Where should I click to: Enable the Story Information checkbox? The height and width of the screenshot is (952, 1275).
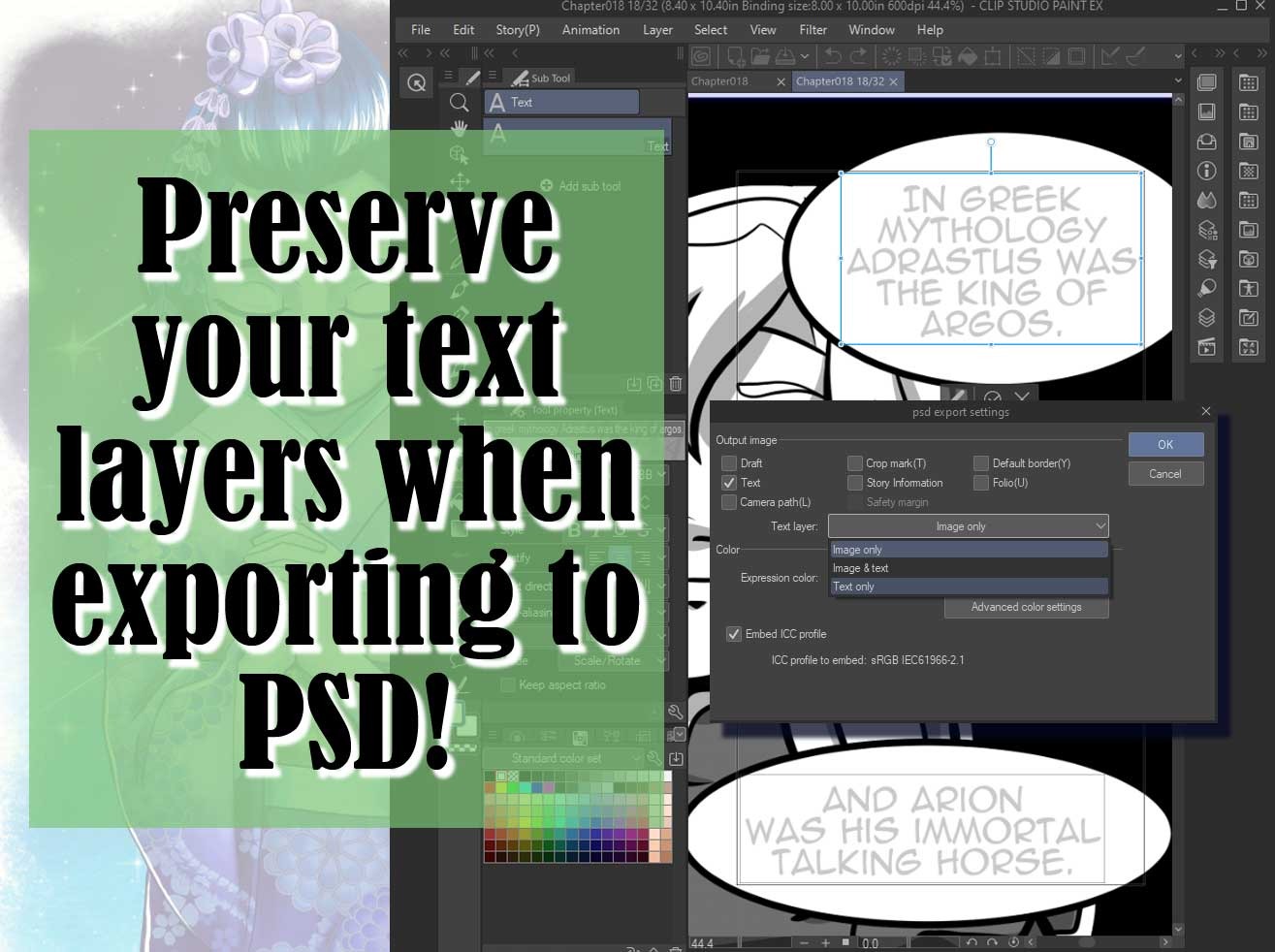854,483
